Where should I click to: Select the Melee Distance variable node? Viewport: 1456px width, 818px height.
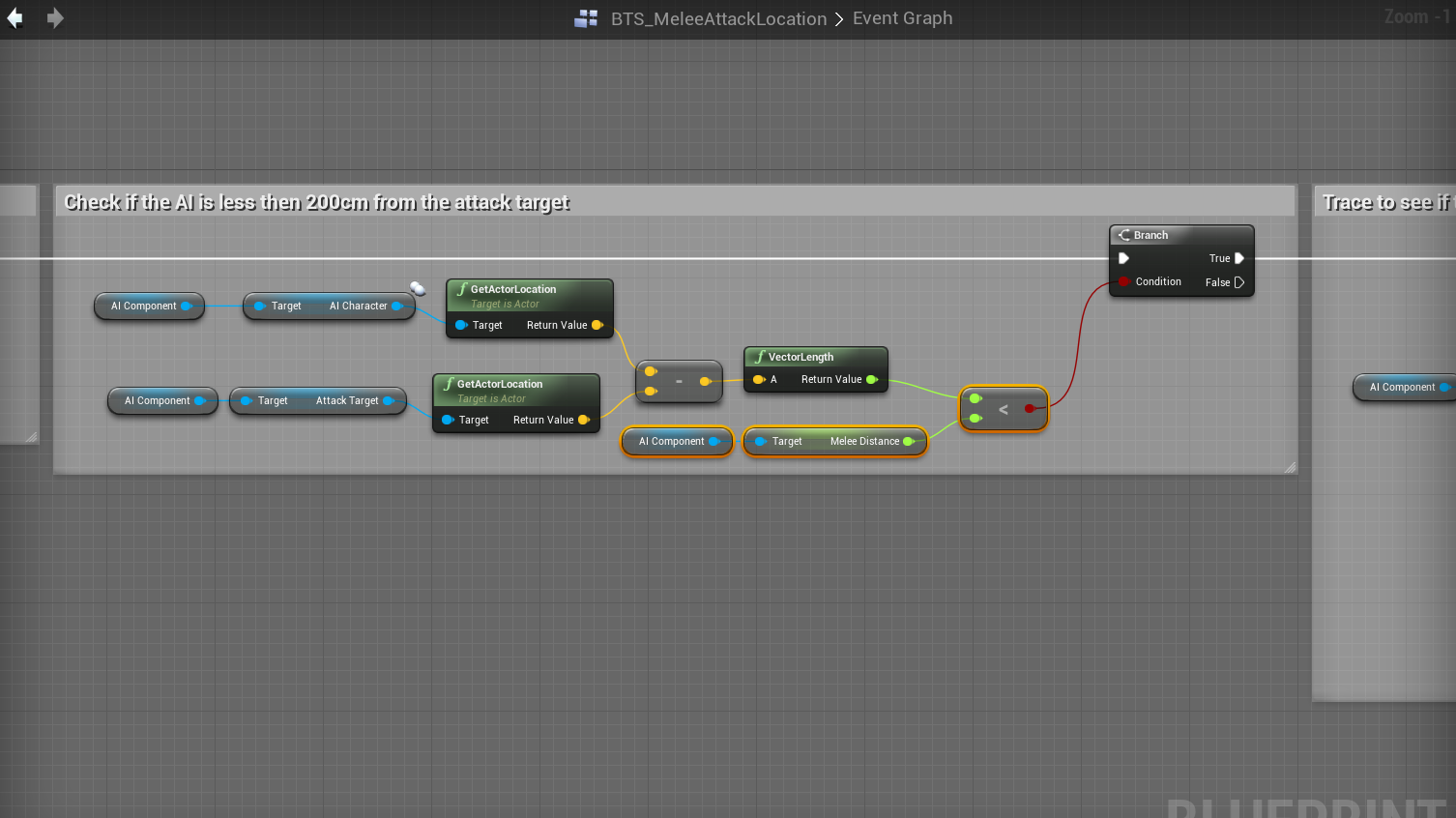[x=835, y=441]
